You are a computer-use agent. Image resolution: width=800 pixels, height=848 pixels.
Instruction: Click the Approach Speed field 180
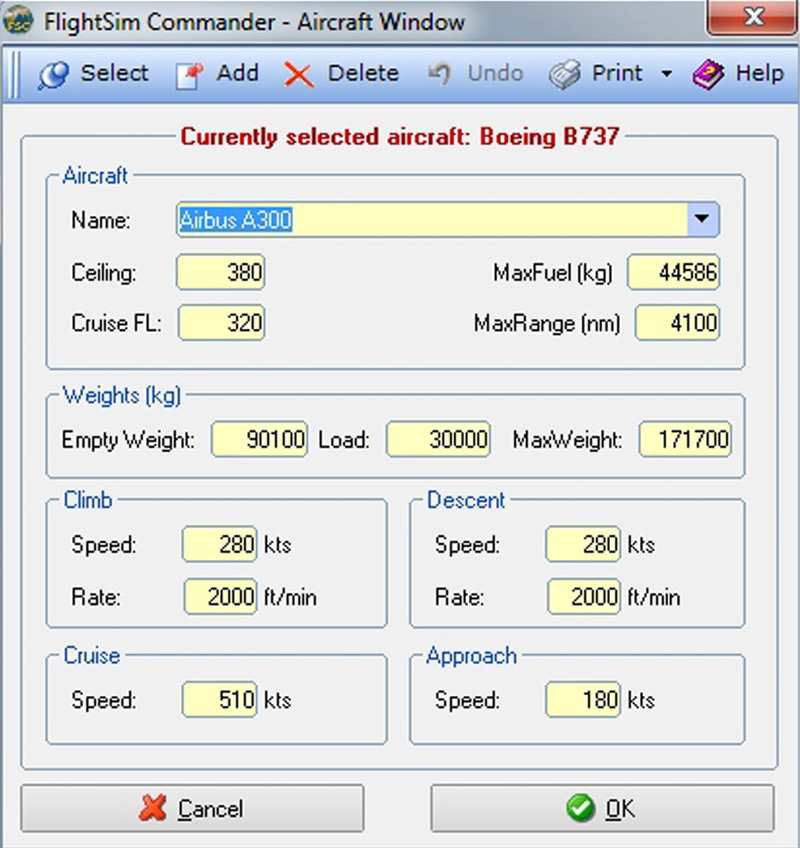coord(583,700)
